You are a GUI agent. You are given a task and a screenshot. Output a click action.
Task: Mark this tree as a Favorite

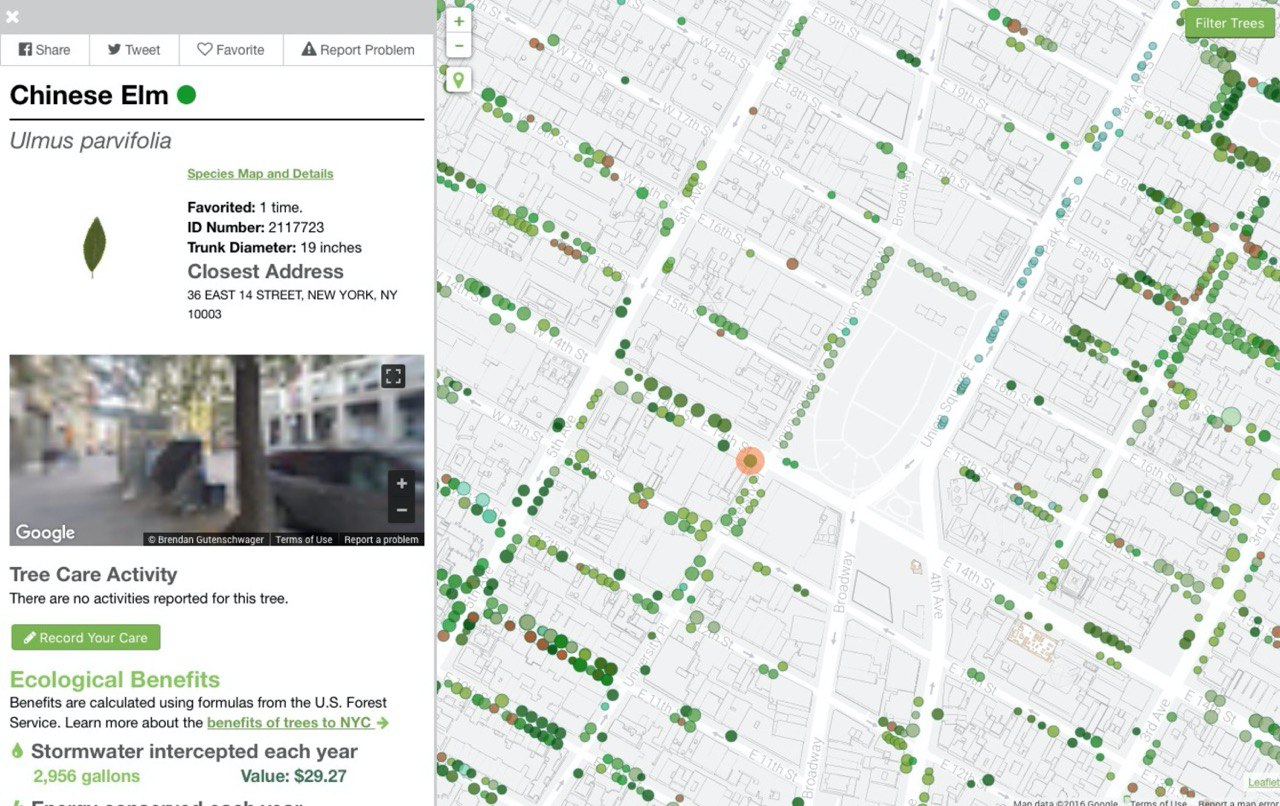pos(231,50)
